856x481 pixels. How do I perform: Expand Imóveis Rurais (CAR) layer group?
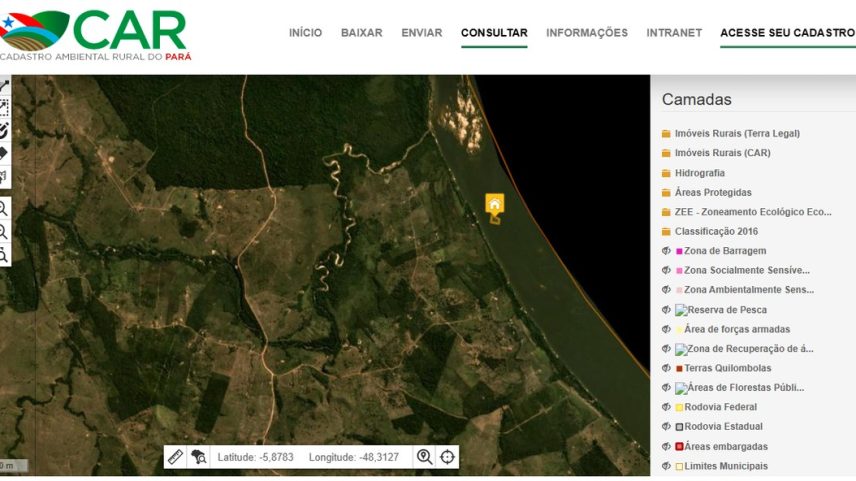[722, 153]
